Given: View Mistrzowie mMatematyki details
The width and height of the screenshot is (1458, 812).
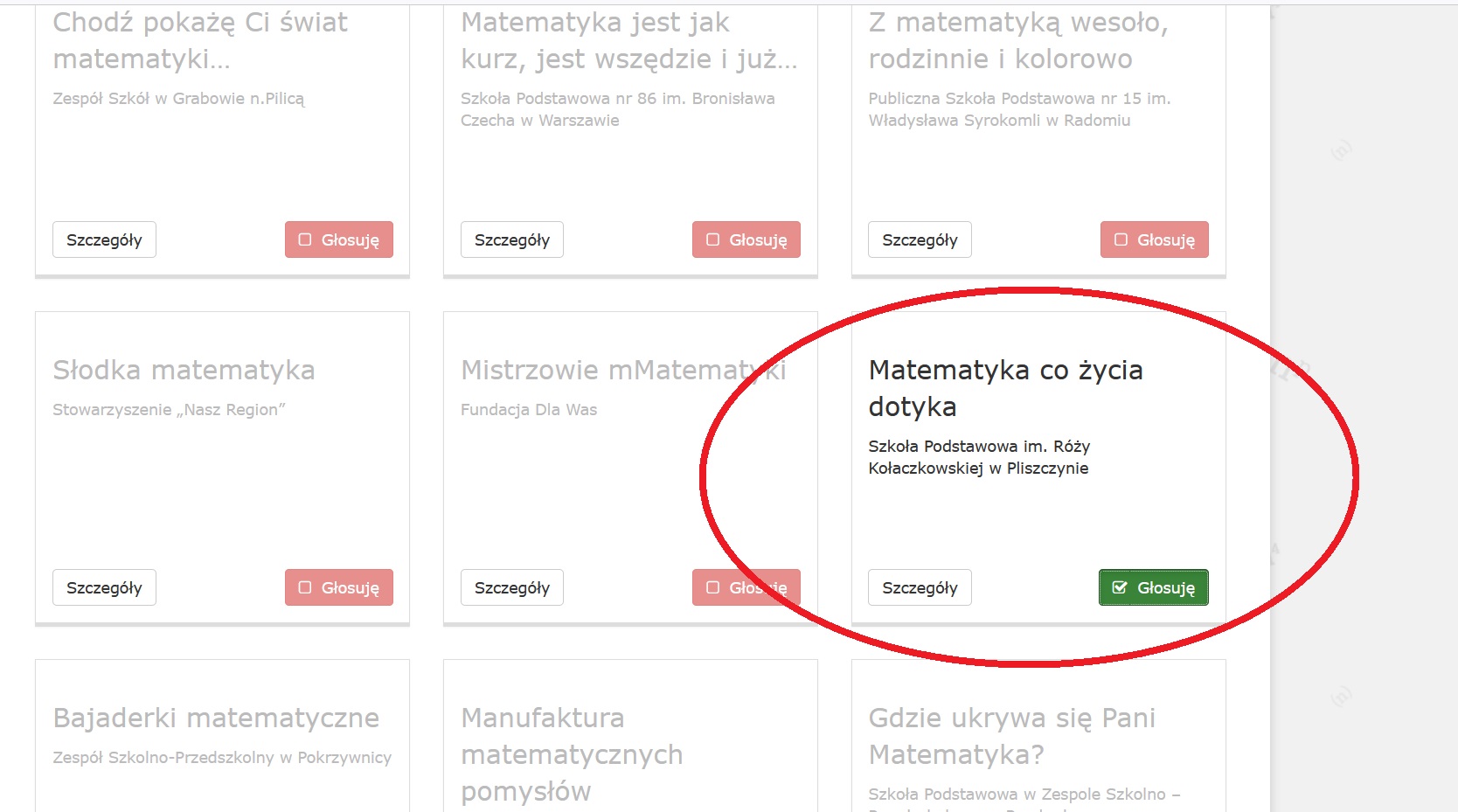Looking at the screenshot, I should (x=511, y=587).
